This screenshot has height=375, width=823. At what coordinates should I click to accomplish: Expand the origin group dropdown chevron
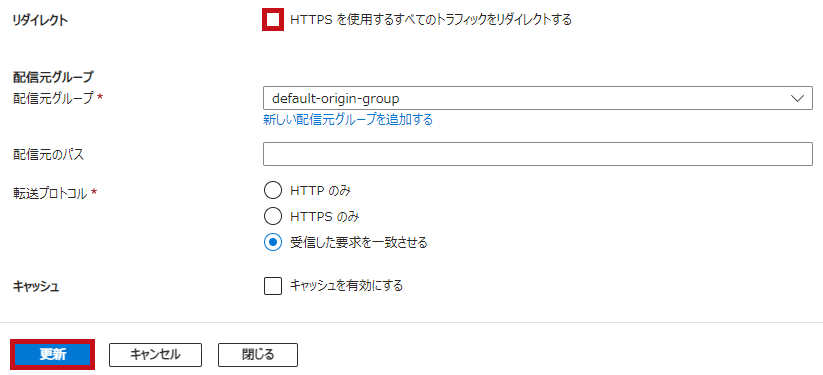[x=797, y=98]
